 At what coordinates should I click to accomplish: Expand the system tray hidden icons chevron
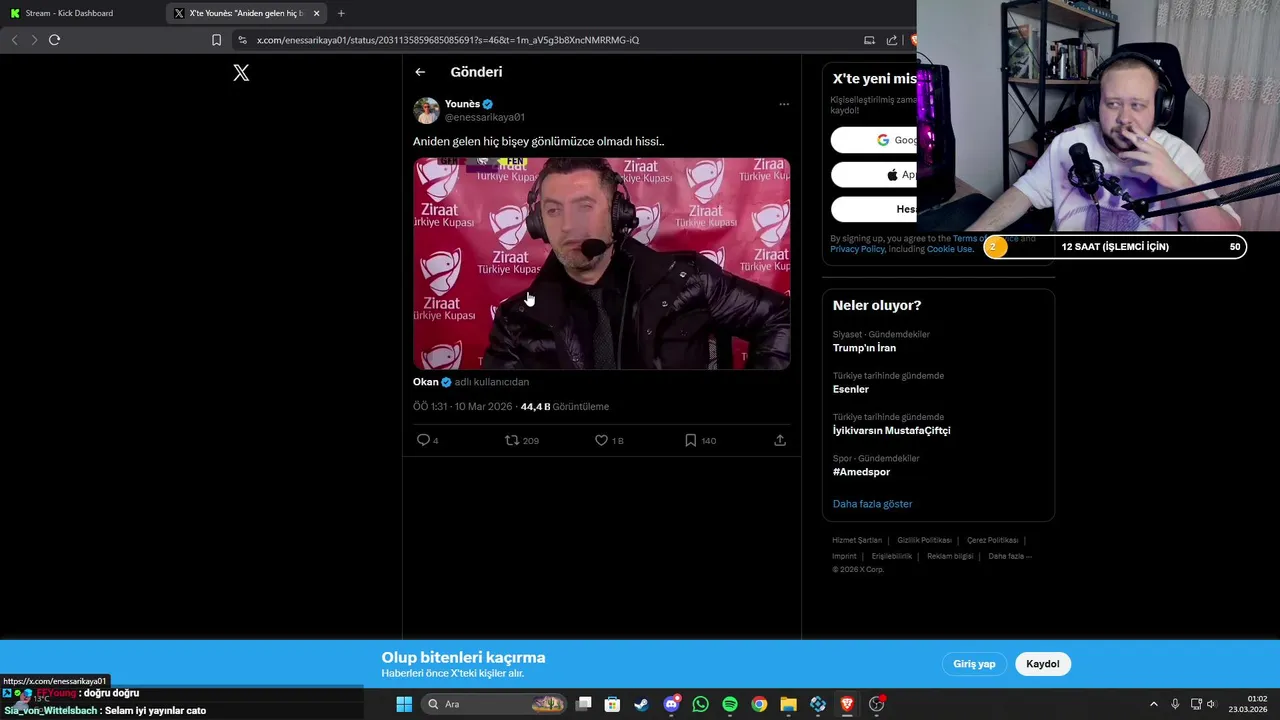1153,704
